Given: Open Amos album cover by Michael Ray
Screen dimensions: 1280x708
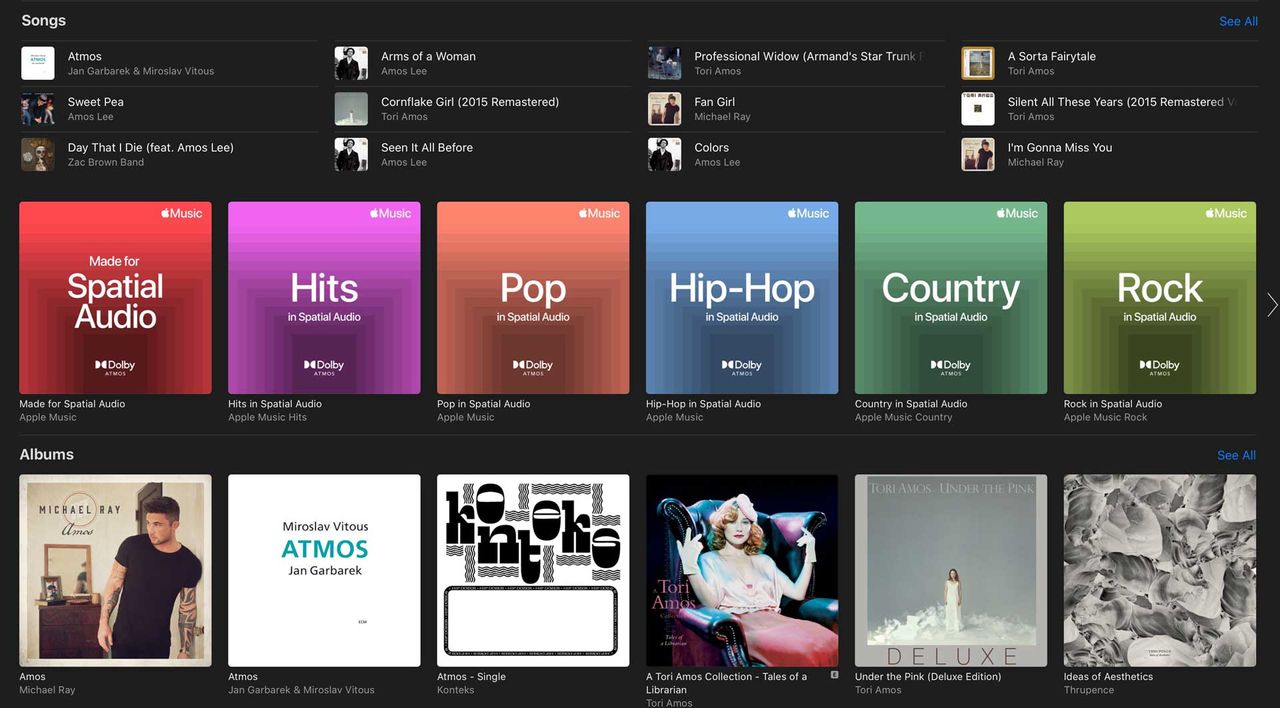Looking at the screenshot, I should pos(115,571).
